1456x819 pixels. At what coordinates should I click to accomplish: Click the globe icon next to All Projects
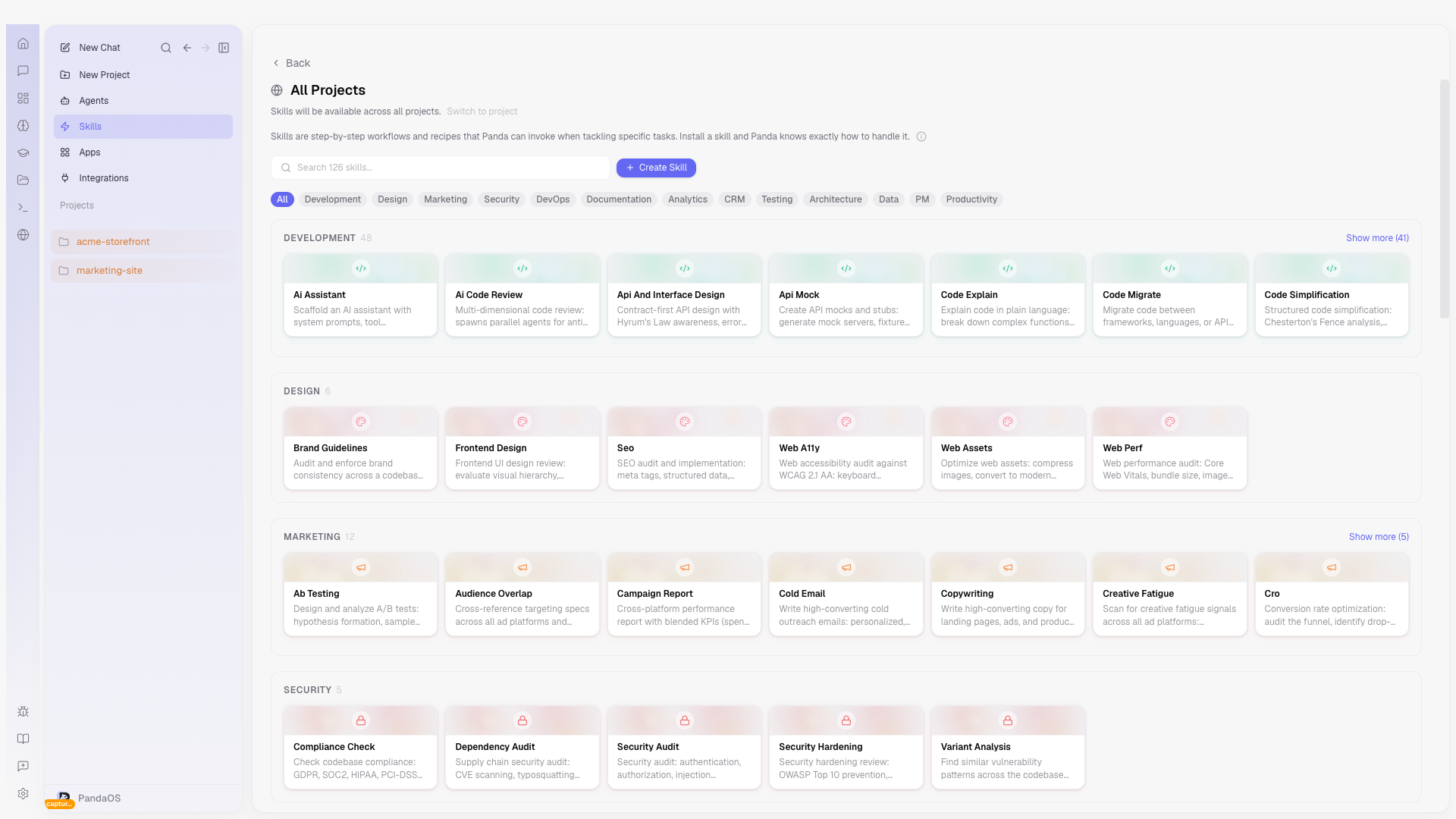tap(277, 90)
